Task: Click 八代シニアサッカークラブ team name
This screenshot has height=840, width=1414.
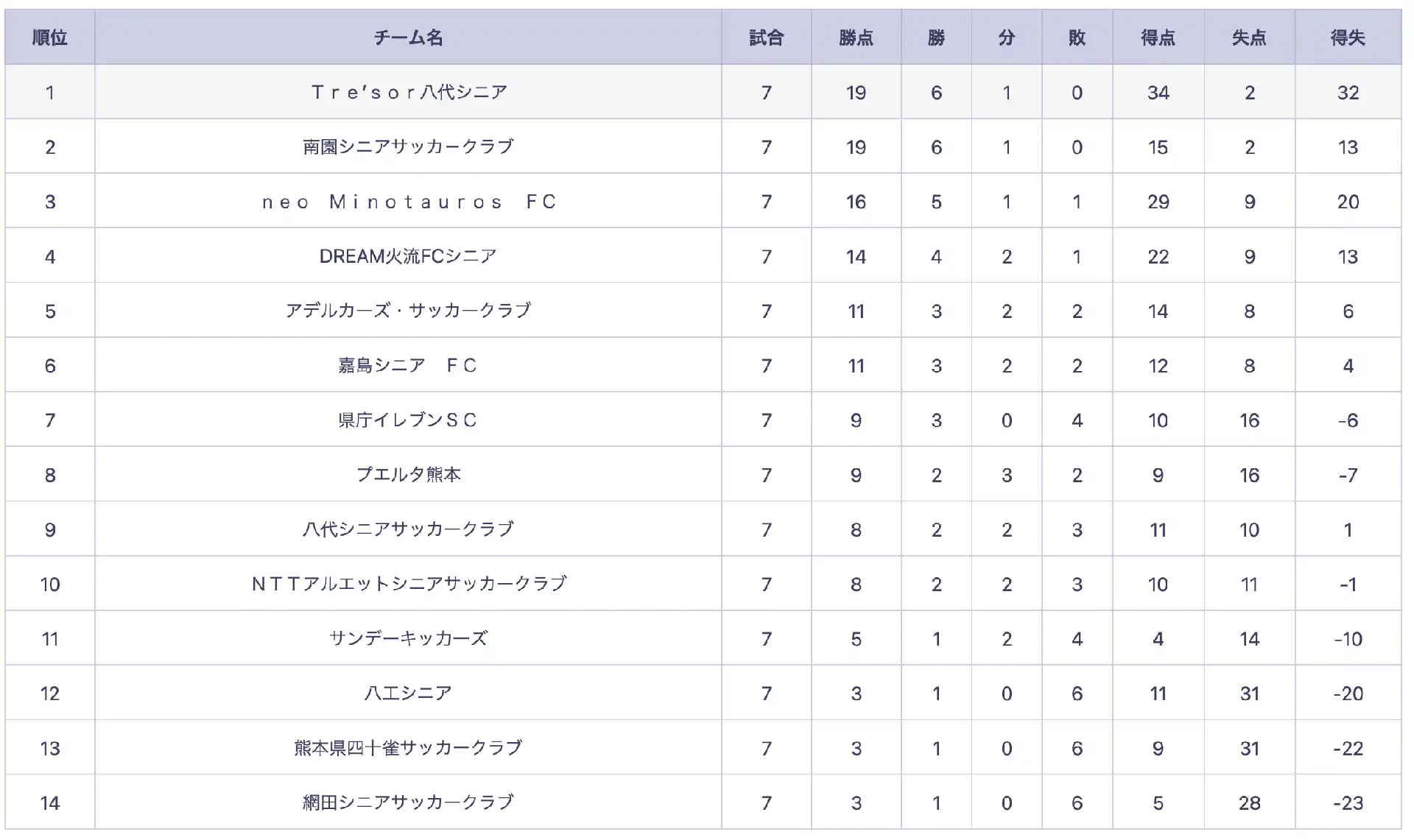Action: click(408, 529)
